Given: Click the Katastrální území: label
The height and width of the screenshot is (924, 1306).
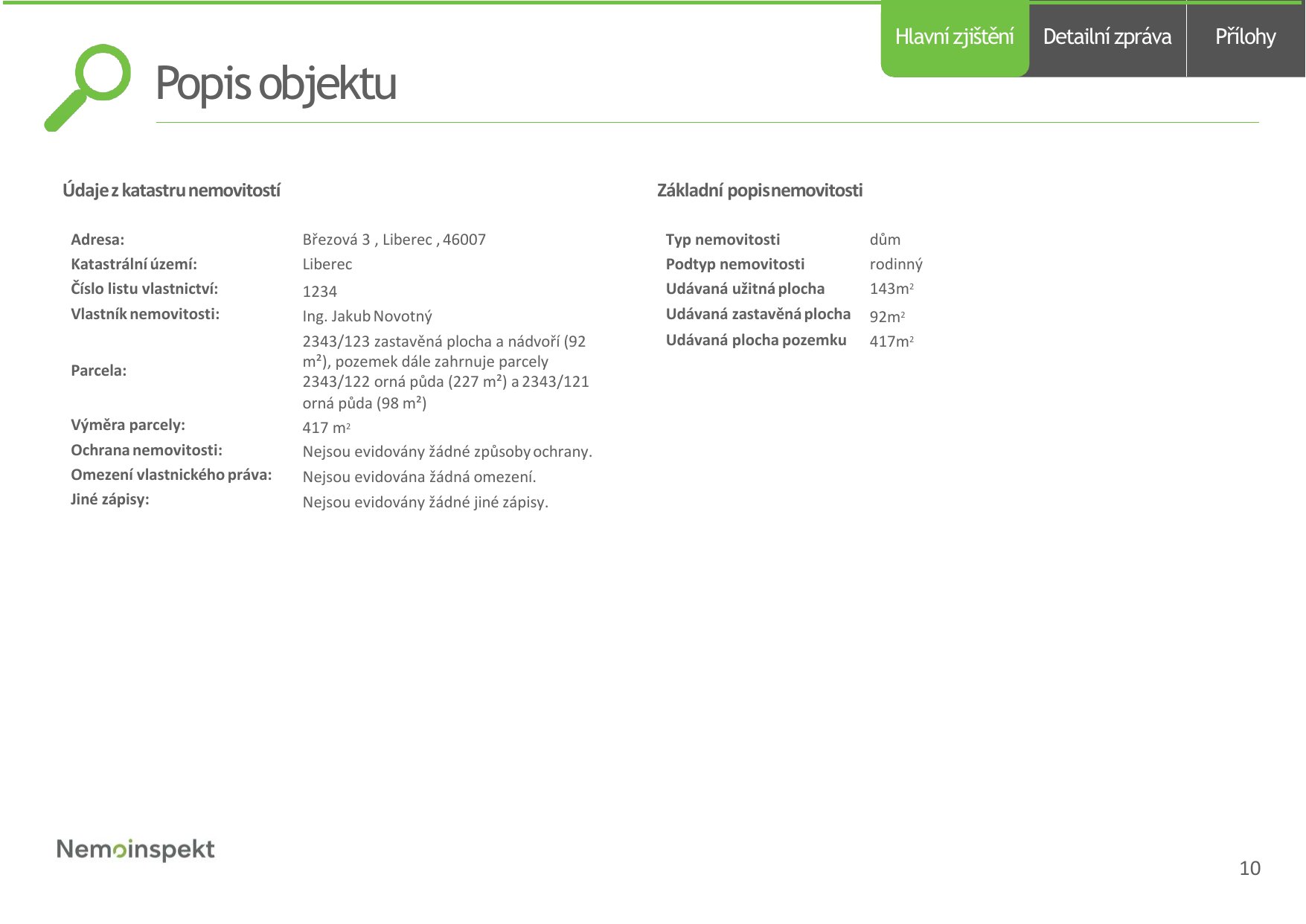Looking at the screenshot, I should tap(134, 264).
